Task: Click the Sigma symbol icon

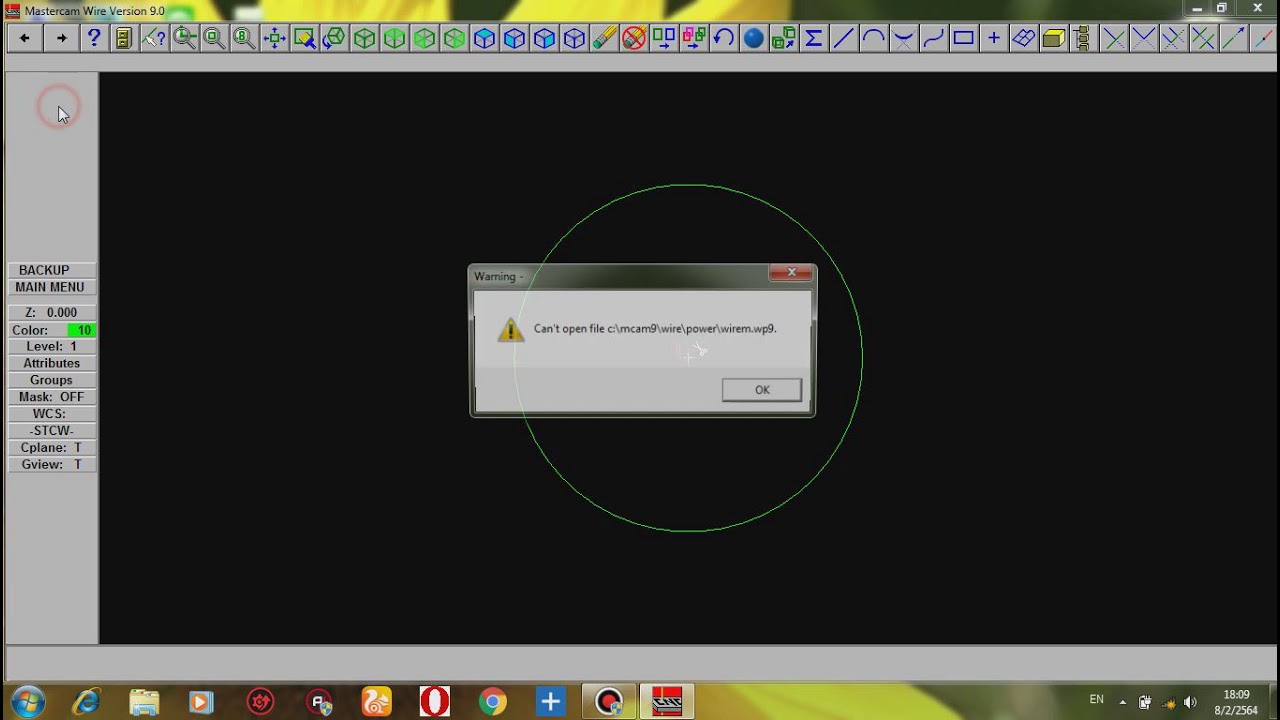Action: [x=814, y=38]
